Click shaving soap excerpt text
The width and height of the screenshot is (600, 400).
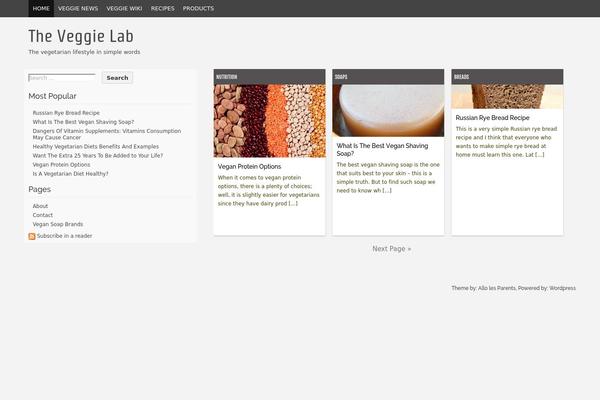tap(388, 178)
